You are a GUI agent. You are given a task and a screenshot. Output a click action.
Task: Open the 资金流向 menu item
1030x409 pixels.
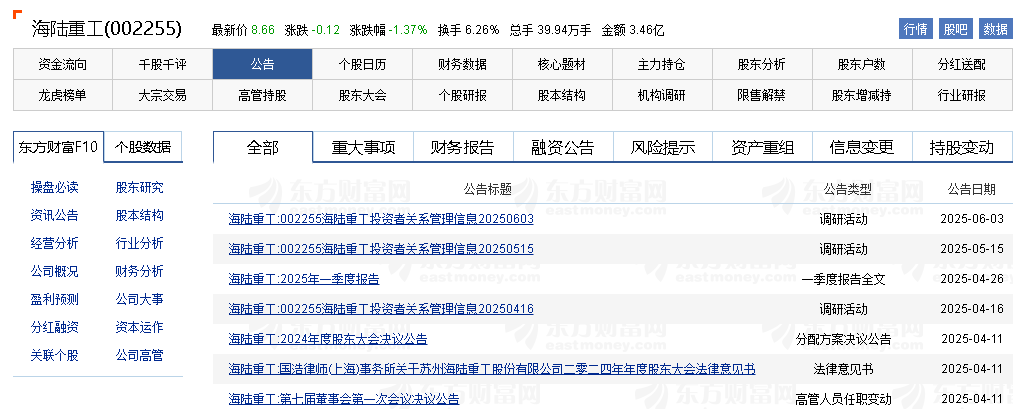tap(62, 64)
